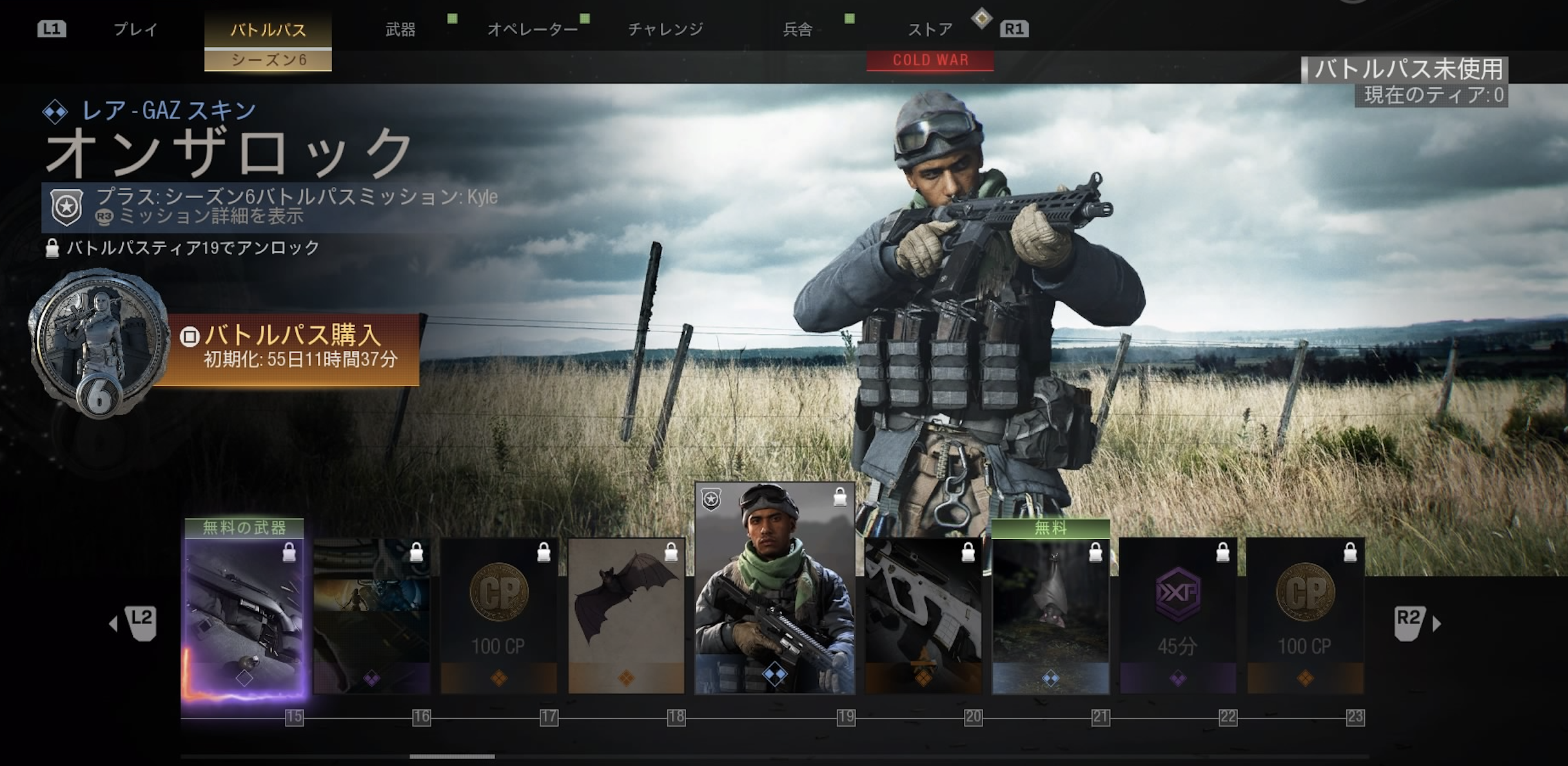Select tier 23 100 CP card
The image size is (1568, 766).
[x=1306, y=616]
